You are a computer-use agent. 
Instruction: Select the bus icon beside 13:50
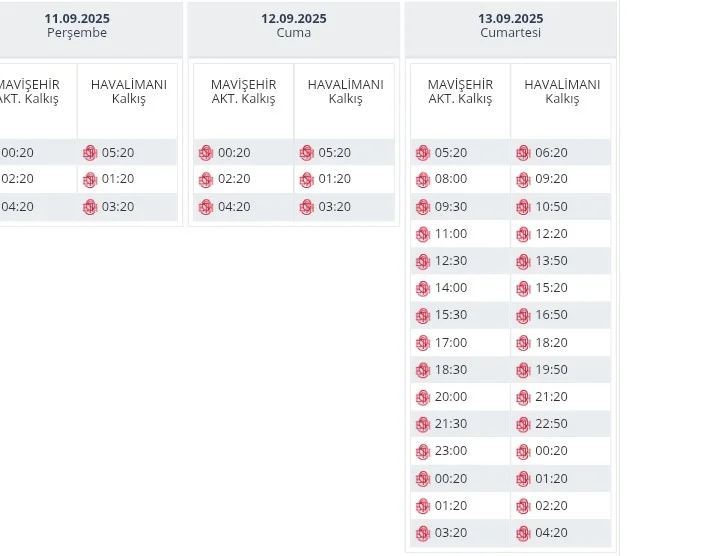tap(523, 261)
